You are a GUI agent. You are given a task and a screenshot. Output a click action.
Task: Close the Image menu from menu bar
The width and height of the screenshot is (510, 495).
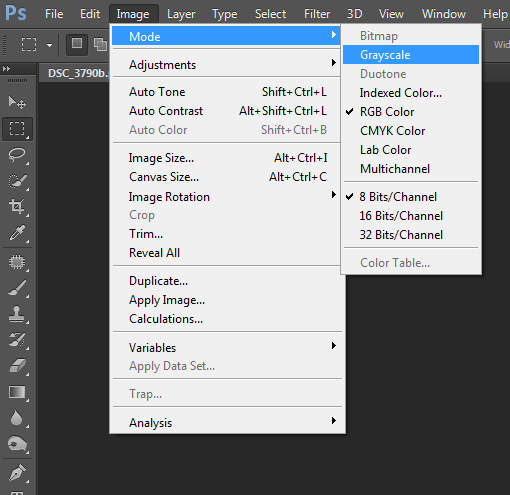pyautogui.click(x=133, y=14)
